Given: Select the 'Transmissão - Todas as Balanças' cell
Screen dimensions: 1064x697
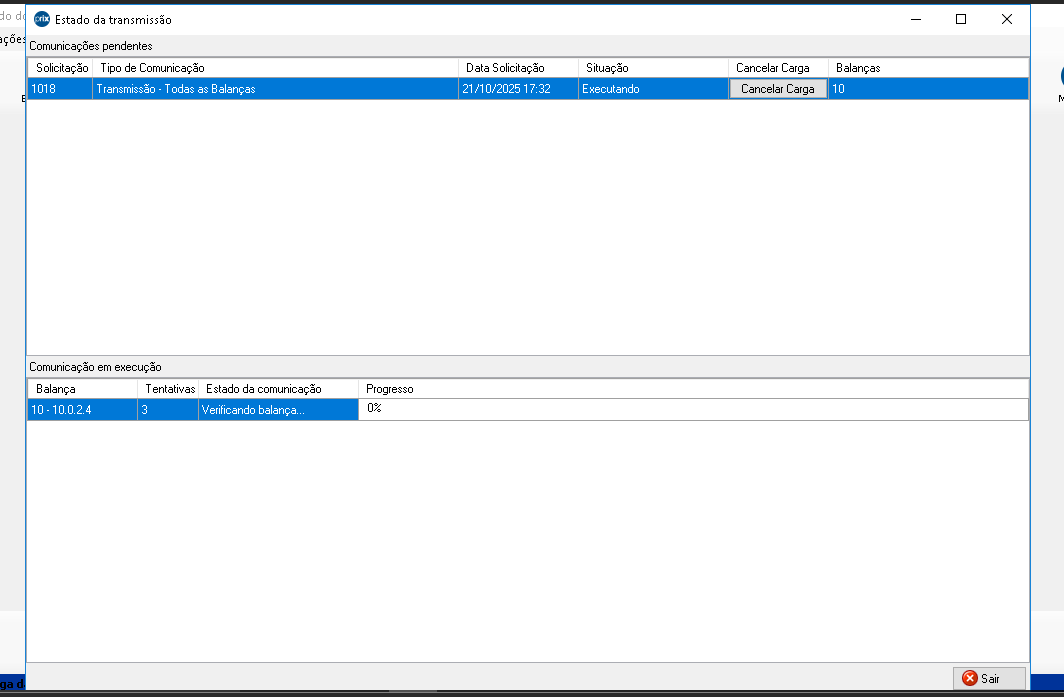Looking at the screenshot, I should tap(275, 89).
